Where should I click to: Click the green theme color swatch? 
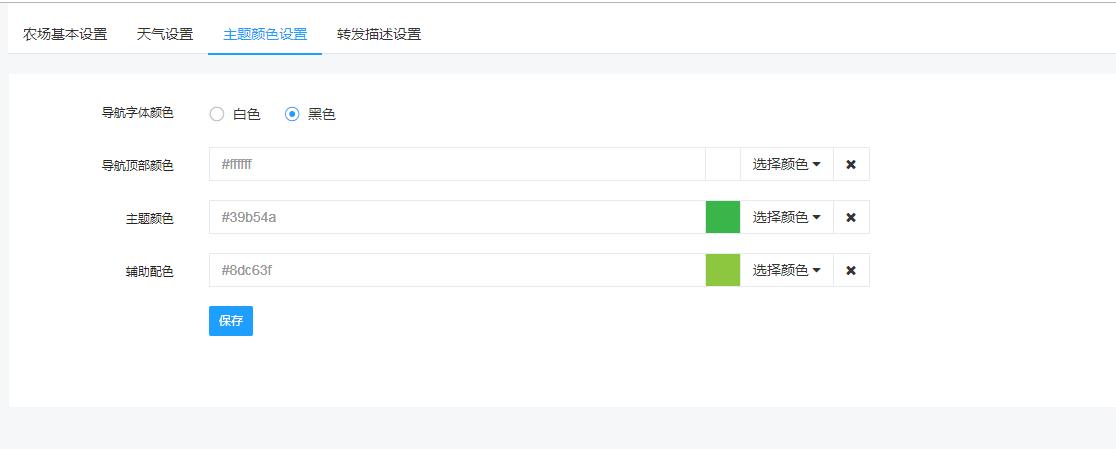723,217
